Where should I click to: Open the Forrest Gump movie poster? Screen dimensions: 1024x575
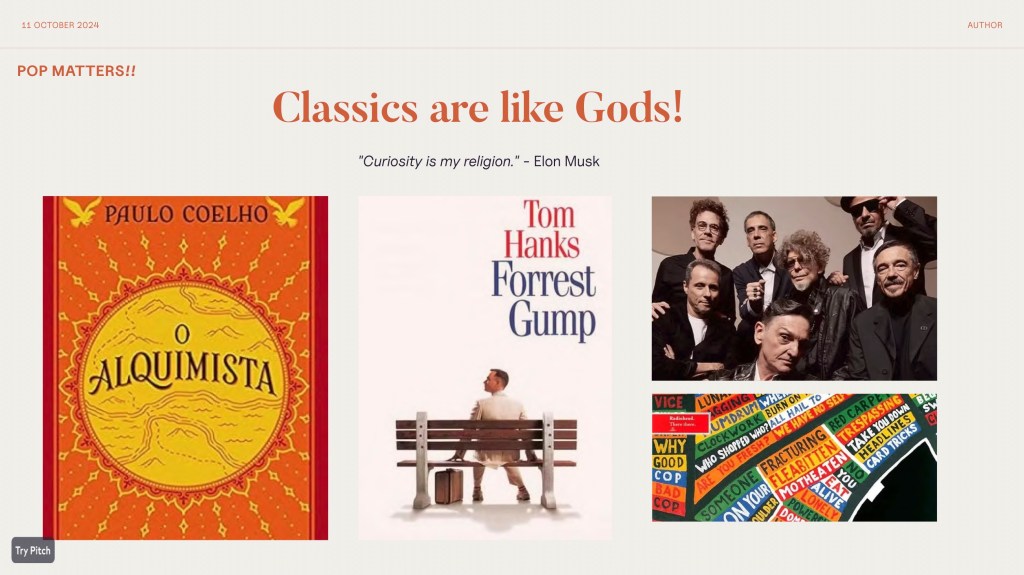tap(485, 368)
